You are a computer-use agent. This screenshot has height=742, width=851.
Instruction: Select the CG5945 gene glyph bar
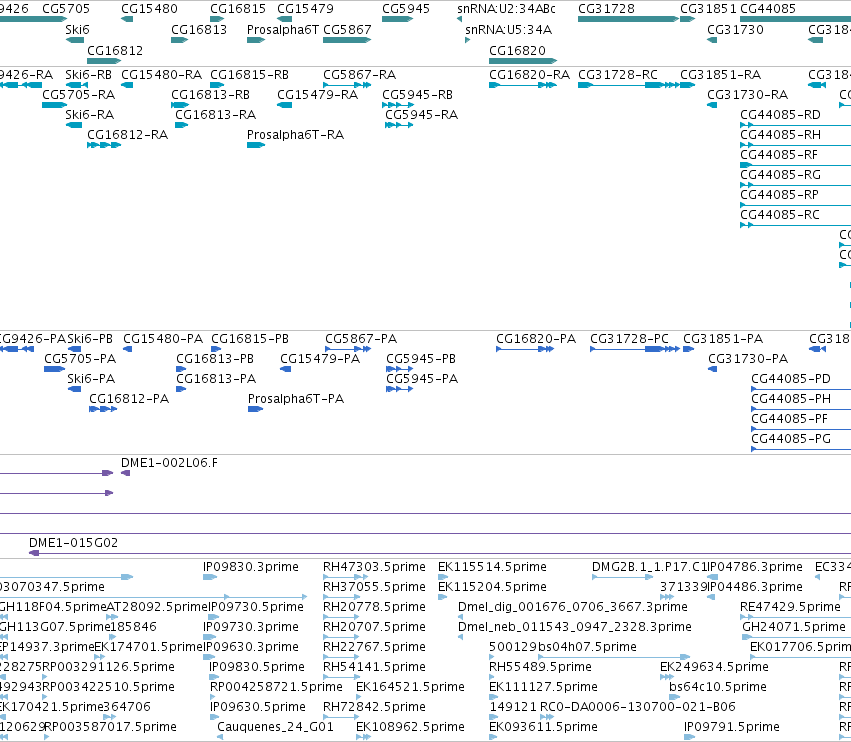coord(397,19)
